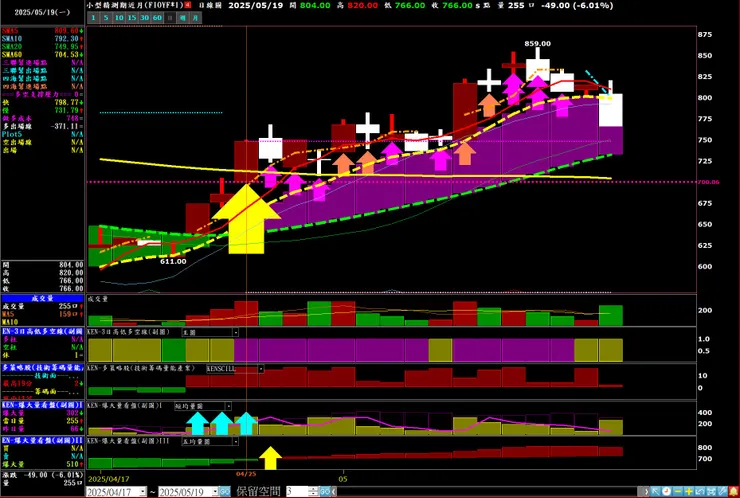Click the 保留空間 value field showing 3

click(x=297, y=491)
